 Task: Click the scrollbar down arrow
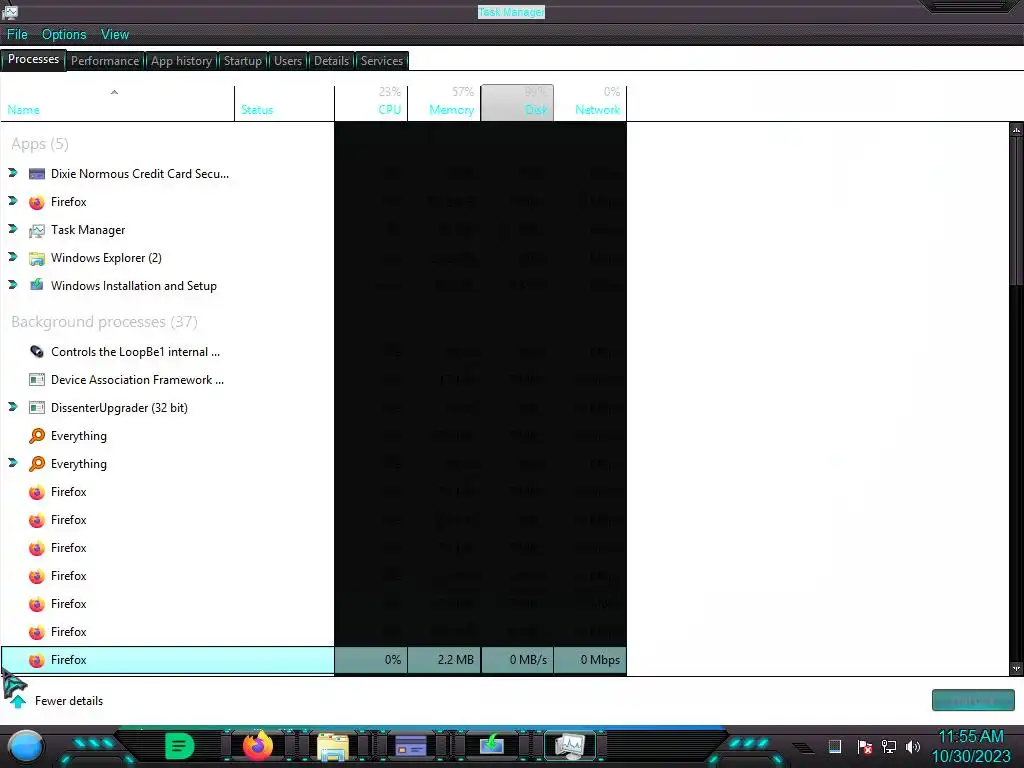(1016, 669)
